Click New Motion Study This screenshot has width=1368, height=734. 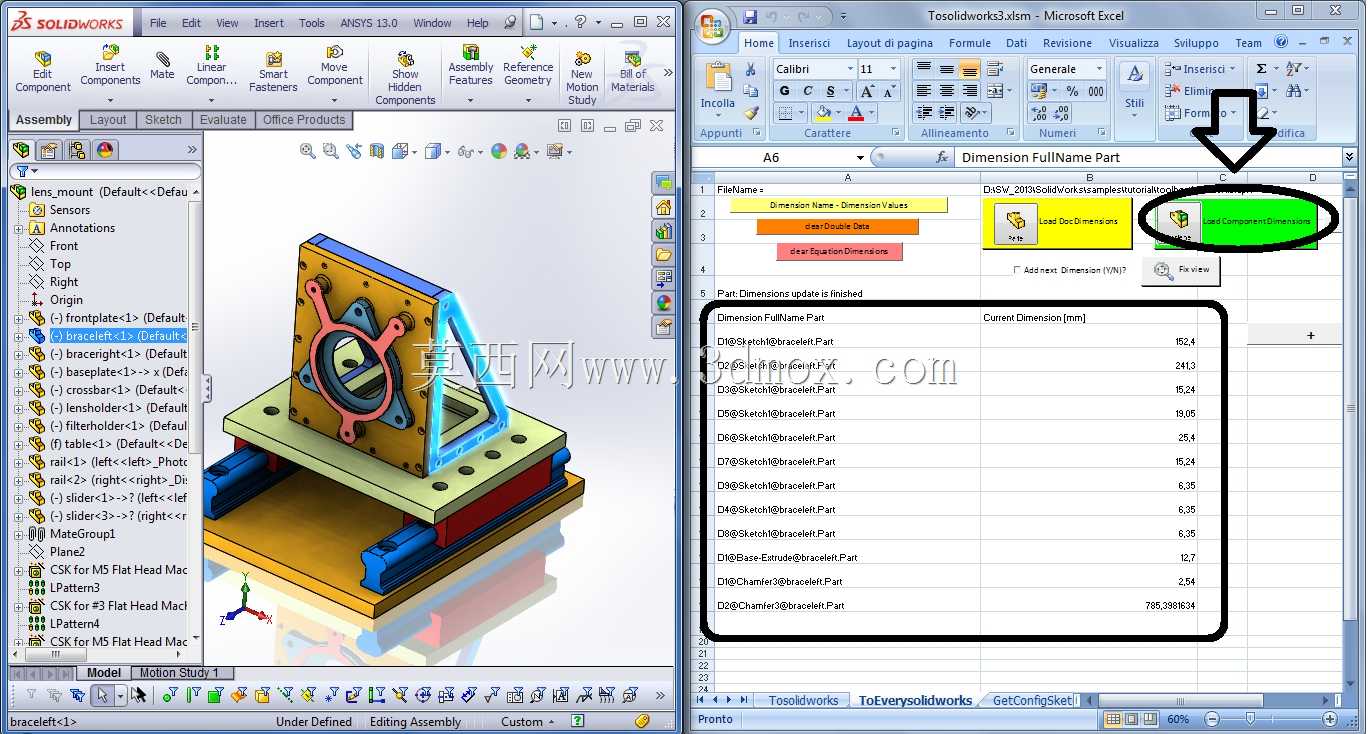582,76
